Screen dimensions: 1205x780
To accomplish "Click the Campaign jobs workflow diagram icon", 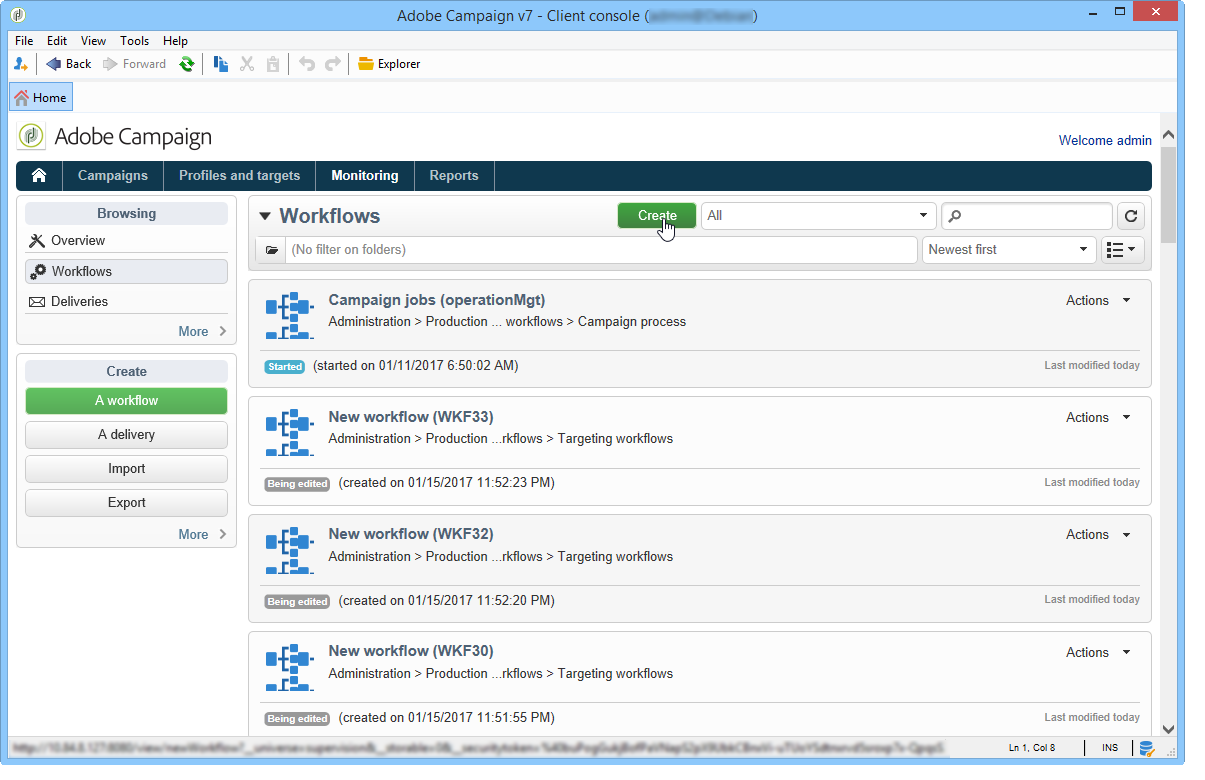I will 290,316.
